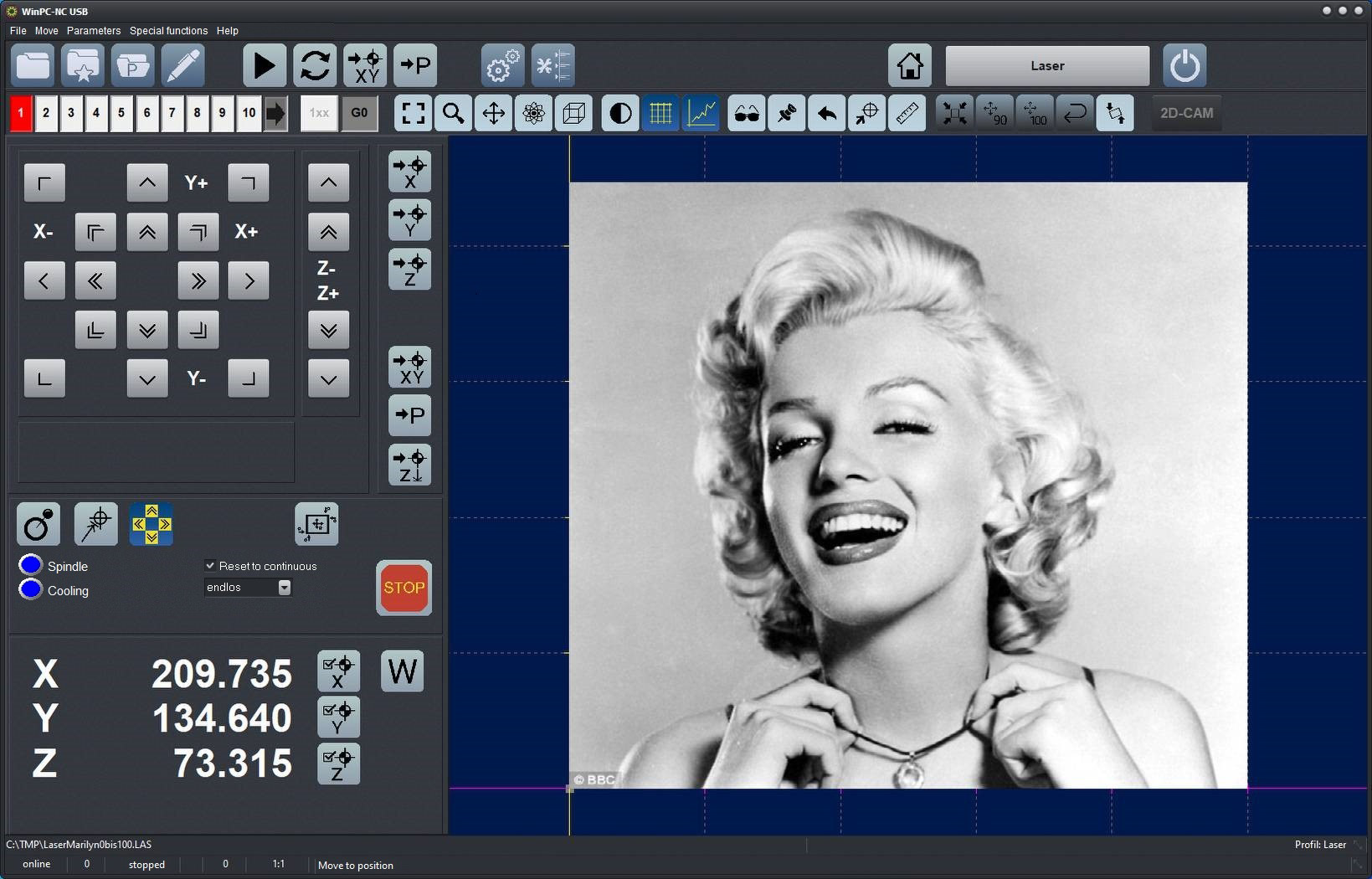Screen dimensions: 1372x879
Task: Toggle the grid display icon
Action: coord(660,113)
